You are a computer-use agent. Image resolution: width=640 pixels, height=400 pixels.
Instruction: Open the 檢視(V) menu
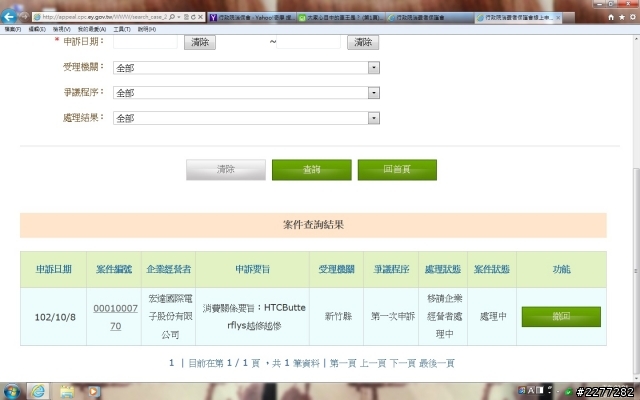[x=61, y=29]
